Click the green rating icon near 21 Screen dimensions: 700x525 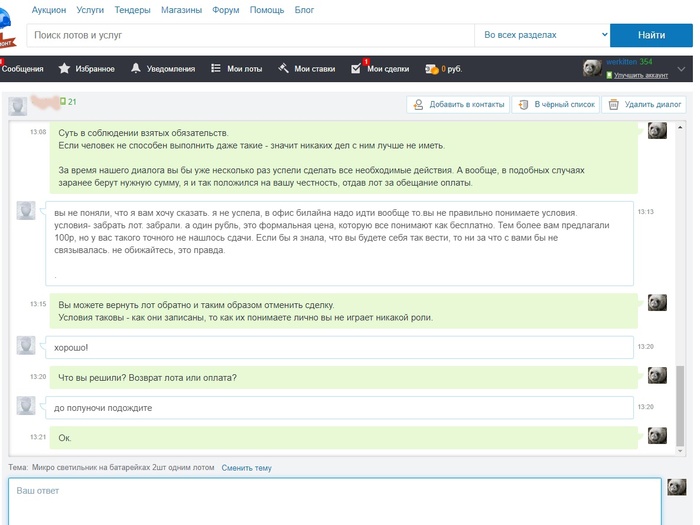pos(63,101)
